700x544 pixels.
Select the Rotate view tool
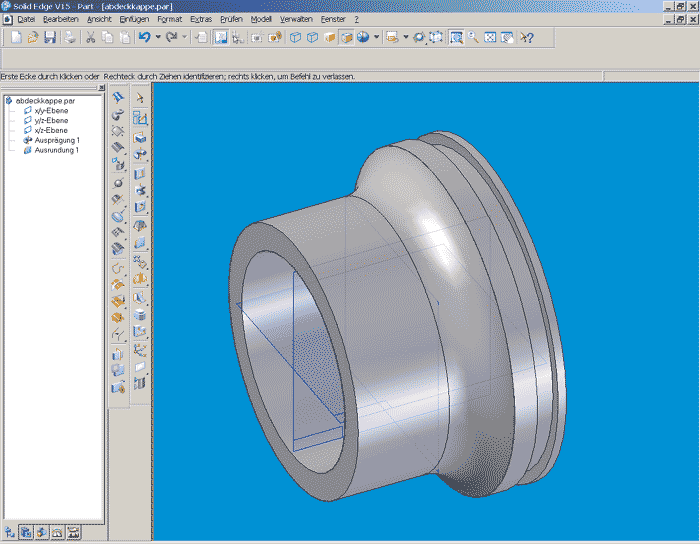(x=419, y=37)
